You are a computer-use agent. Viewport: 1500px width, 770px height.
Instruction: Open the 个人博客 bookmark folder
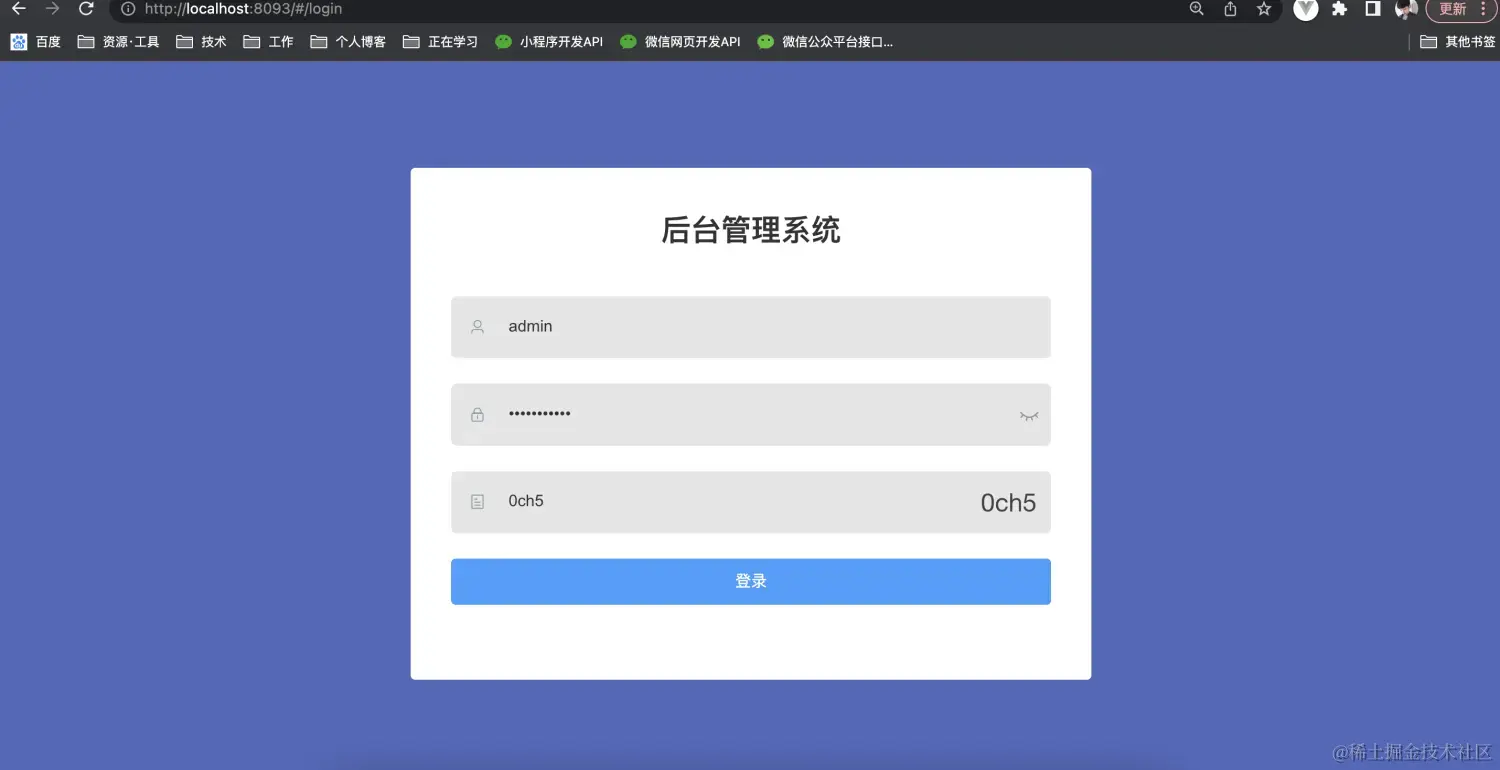click(x=348, y=42)
